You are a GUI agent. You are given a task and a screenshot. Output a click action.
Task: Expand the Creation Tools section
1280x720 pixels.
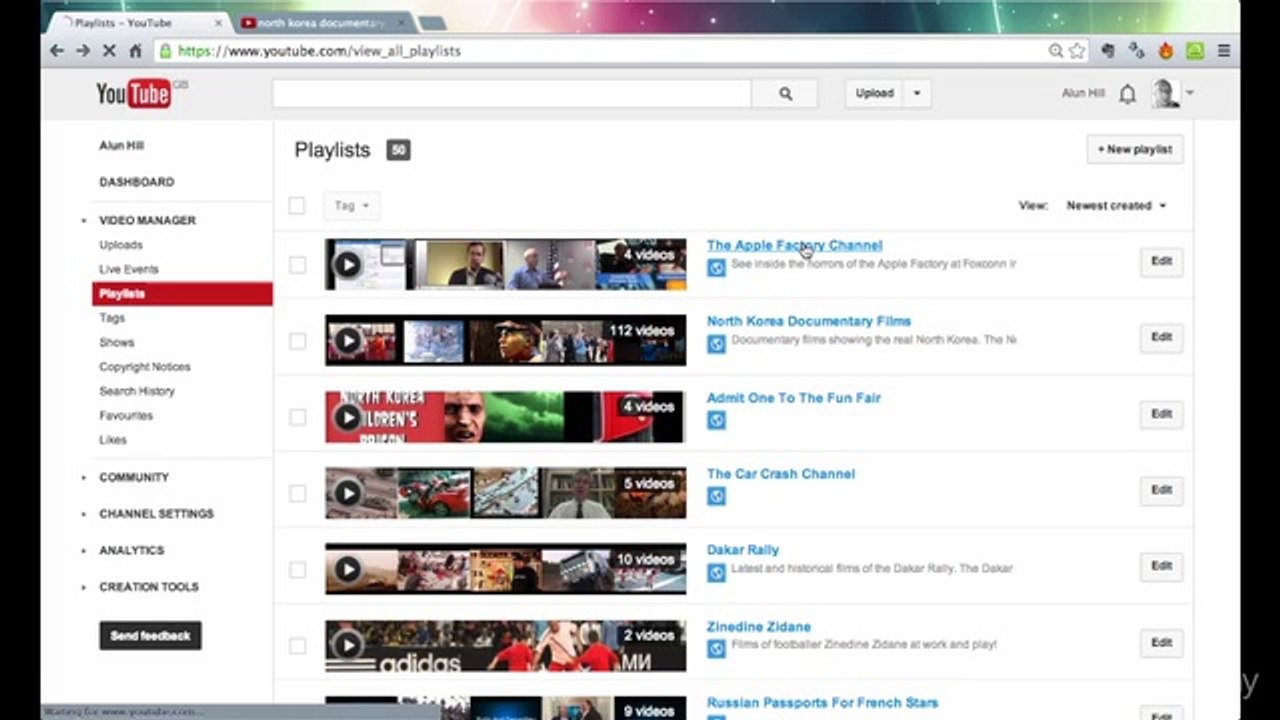(84, 587)
